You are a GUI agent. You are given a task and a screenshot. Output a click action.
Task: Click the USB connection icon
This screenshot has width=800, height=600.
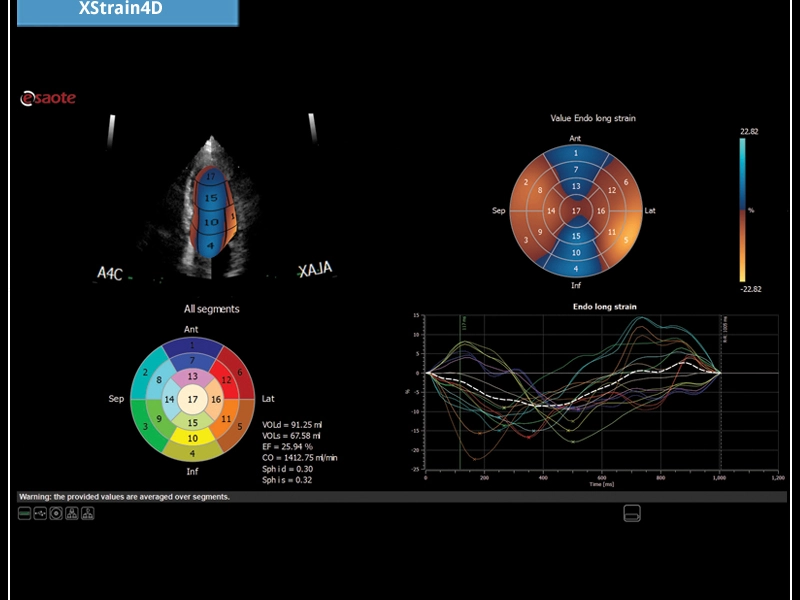[40, 513]
